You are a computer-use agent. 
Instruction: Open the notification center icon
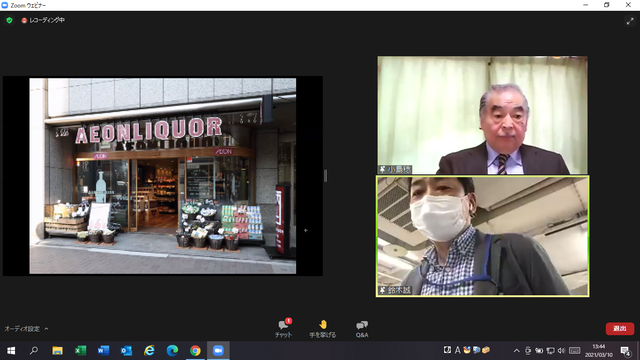point(626,351)
